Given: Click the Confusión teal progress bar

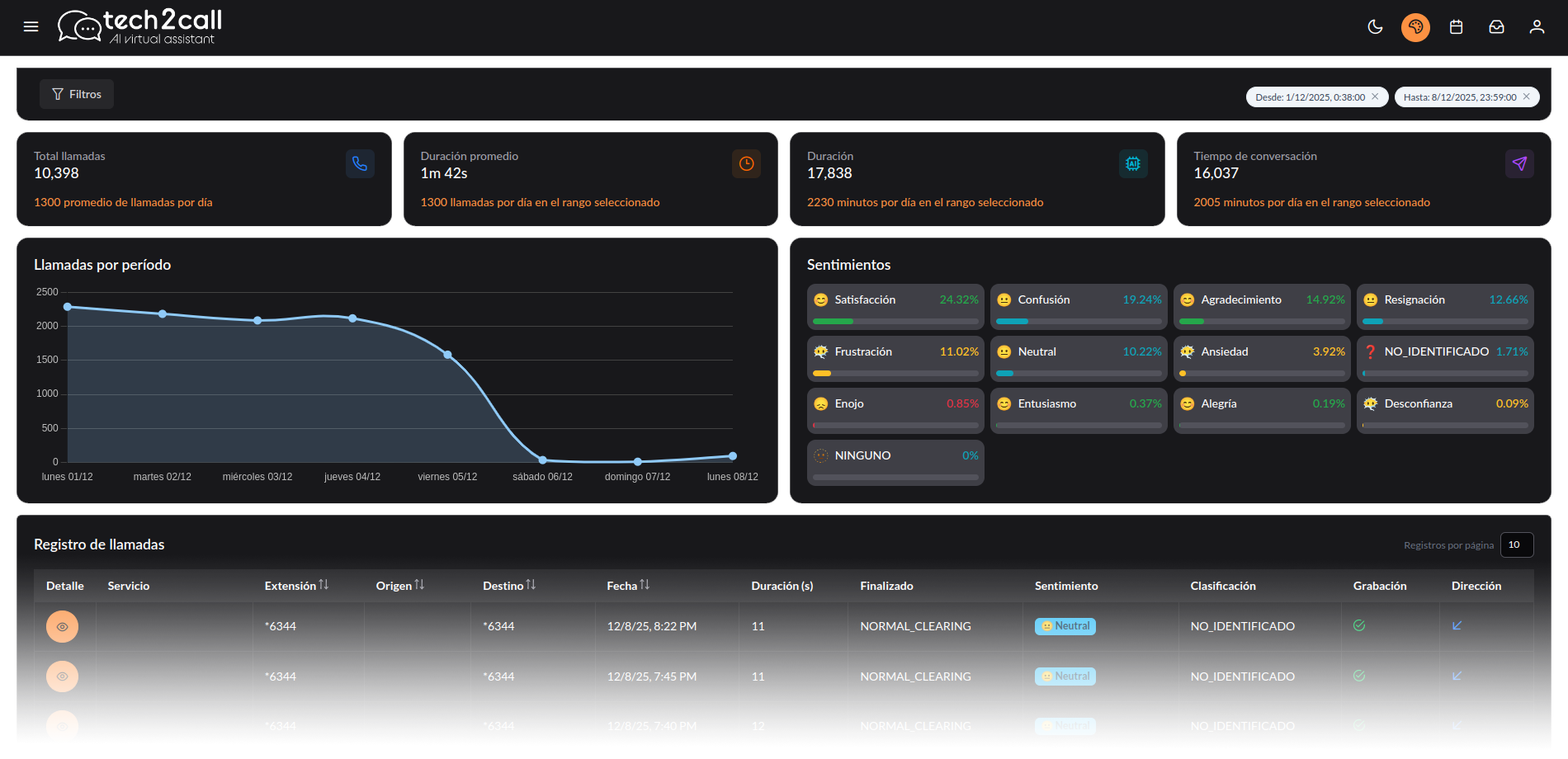Looking at the screenshot, I should click(x=1012, y=322).
